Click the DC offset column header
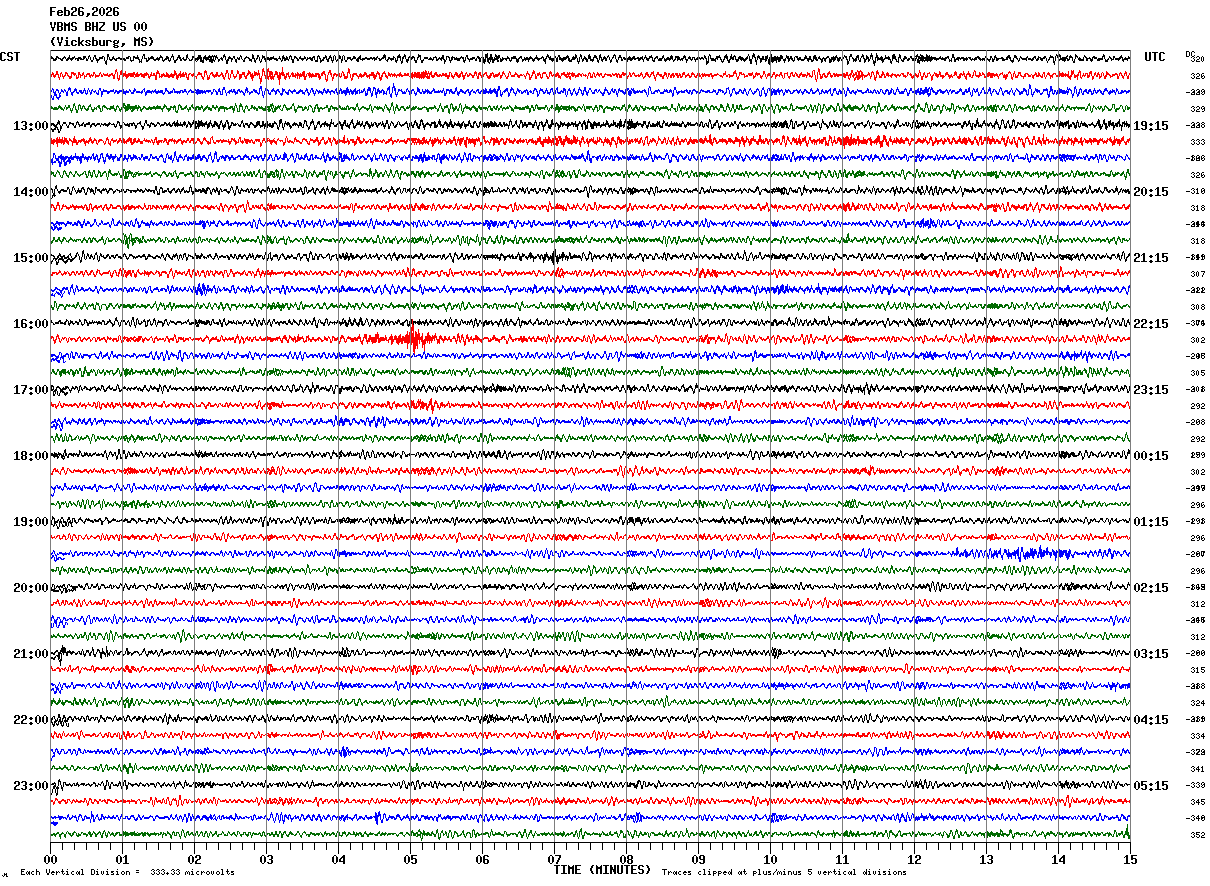Image resolution: width=1210 pixels, height=886 pixels. coord(1190,54)
